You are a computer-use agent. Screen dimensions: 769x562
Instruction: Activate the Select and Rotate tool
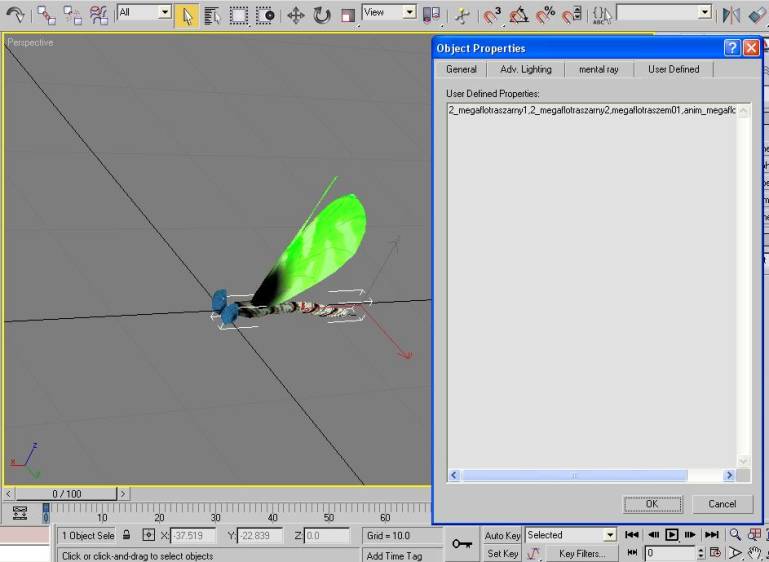pyautogui.click(x=322, y=15)
